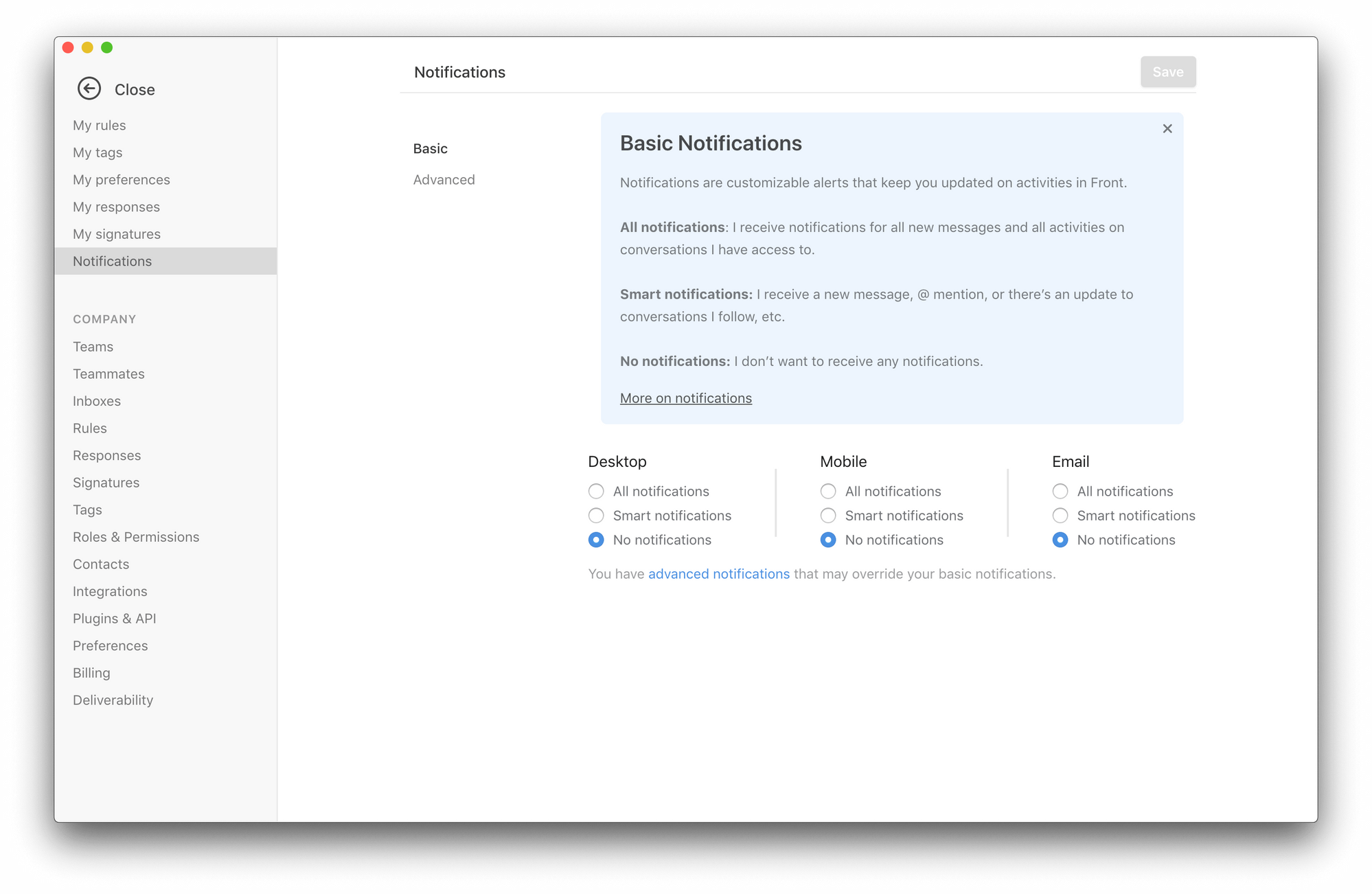The image size is (1372, 894).
Task: Select Desktop All notifications radio button
Action: (596, 492)
